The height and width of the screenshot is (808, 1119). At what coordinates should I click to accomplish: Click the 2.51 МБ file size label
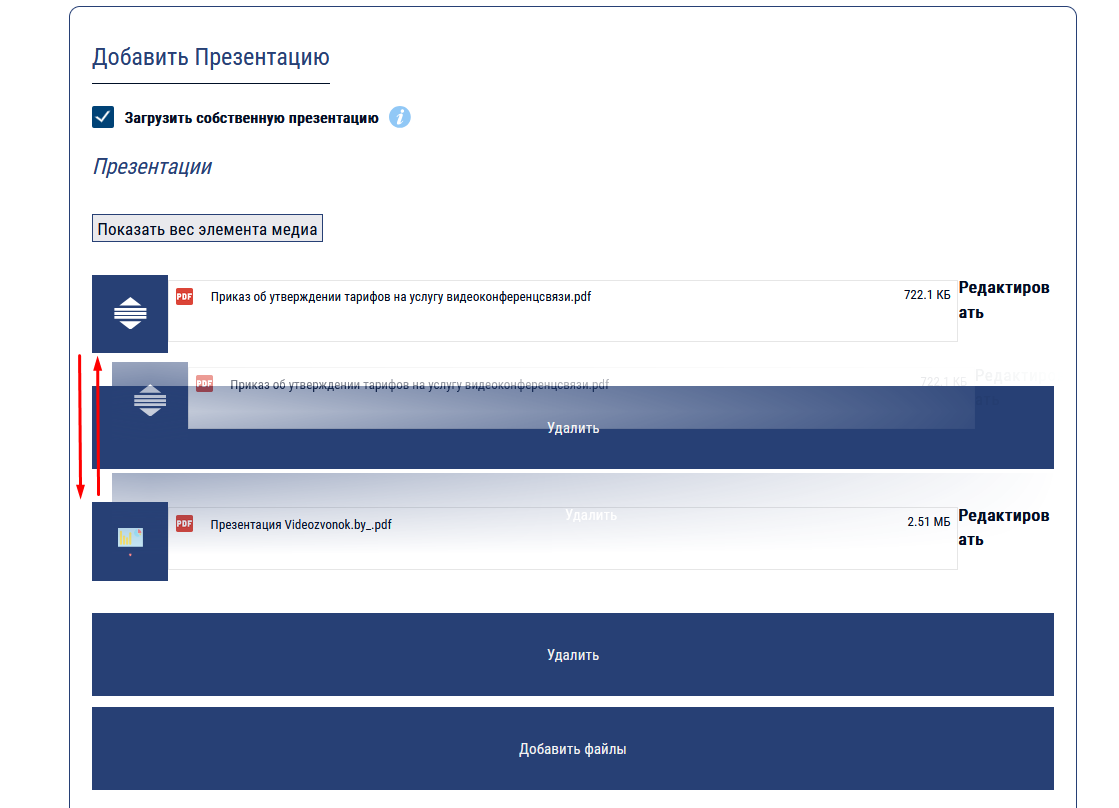[x=928, y=522]
